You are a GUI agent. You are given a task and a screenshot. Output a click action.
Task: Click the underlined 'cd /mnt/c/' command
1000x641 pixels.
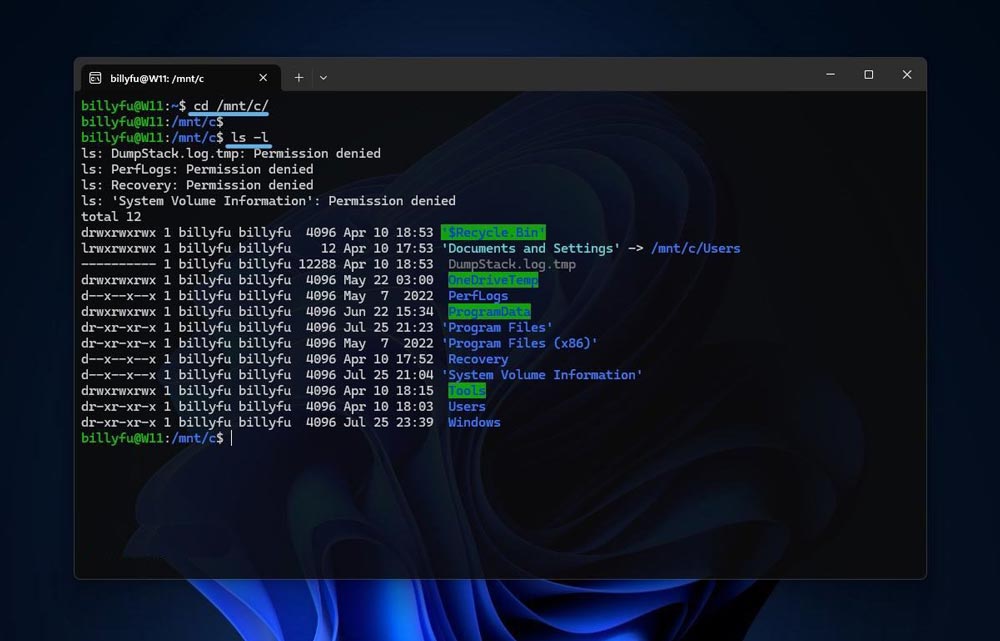(231, 106)
